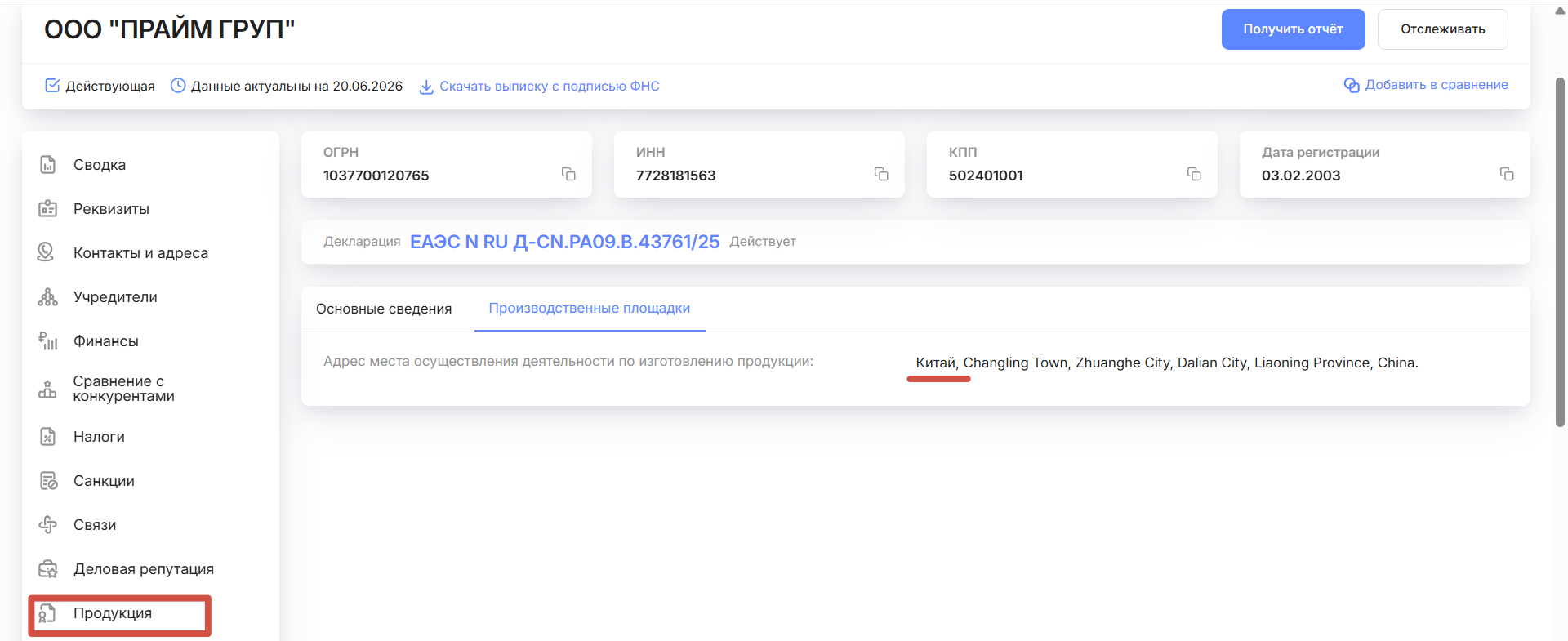
Task: Select the Производственные площадки tab
Action: pos(590,309)
